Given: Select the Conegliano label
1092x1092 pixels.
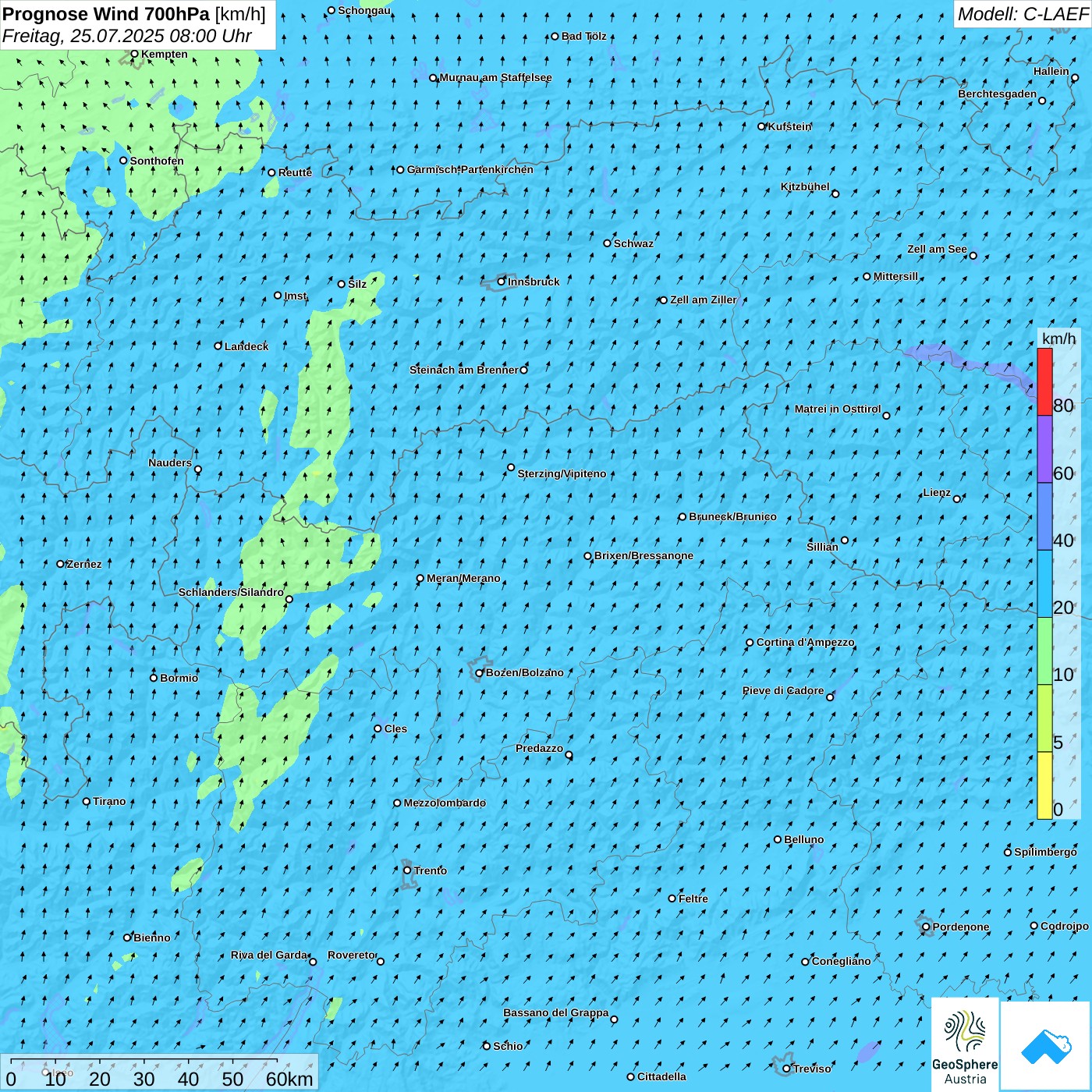Looking at the screenshot, I should pos(841,961).
